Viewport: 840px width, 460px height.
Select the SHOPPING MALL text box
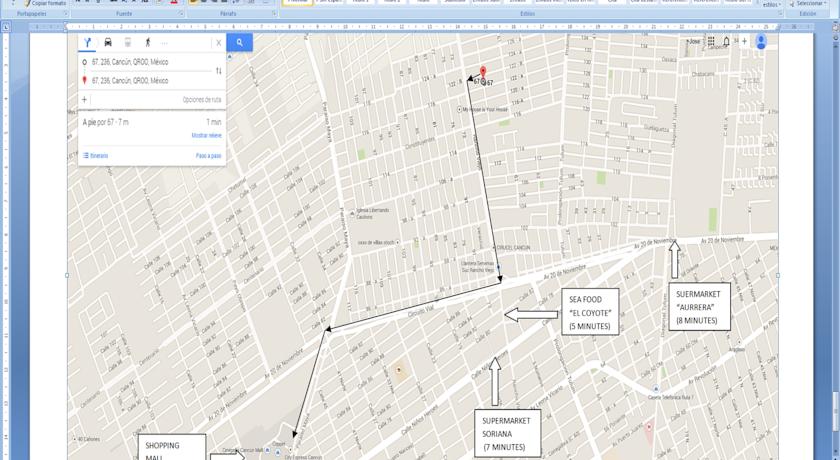point(172,447)
